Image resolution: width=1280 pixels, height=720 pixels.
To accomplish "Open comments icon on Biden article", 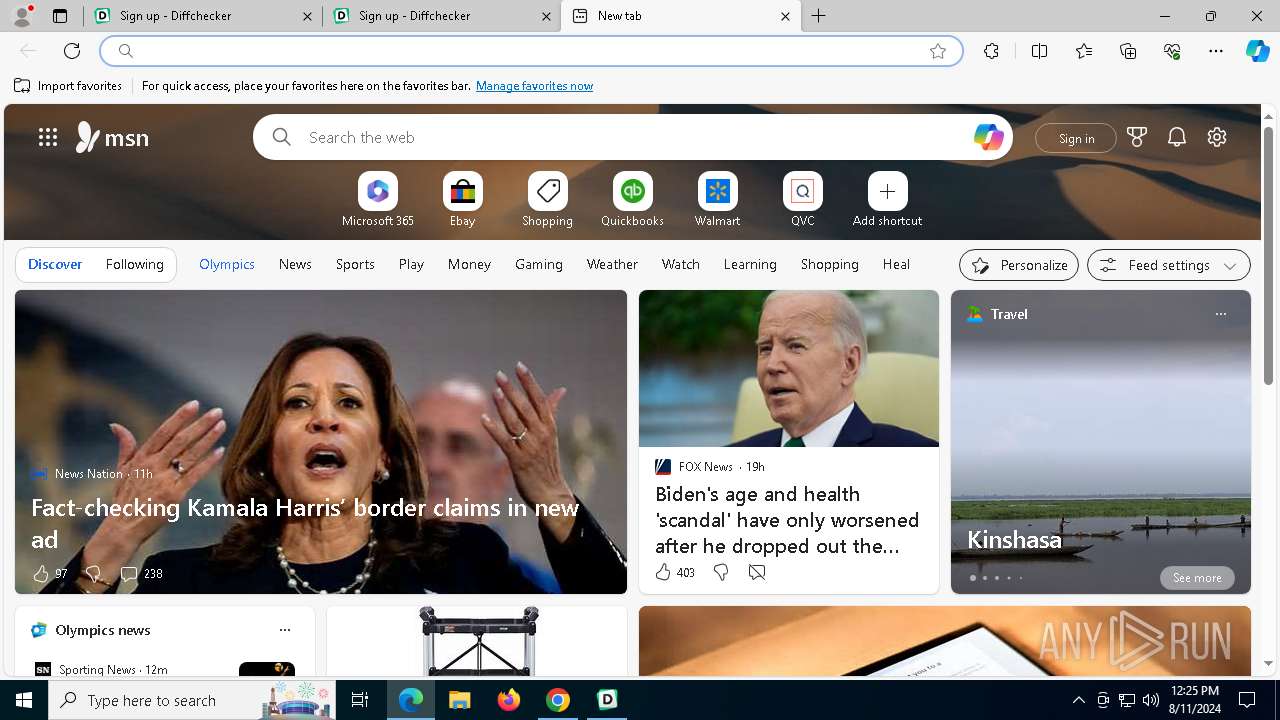I will coord(757,572).
